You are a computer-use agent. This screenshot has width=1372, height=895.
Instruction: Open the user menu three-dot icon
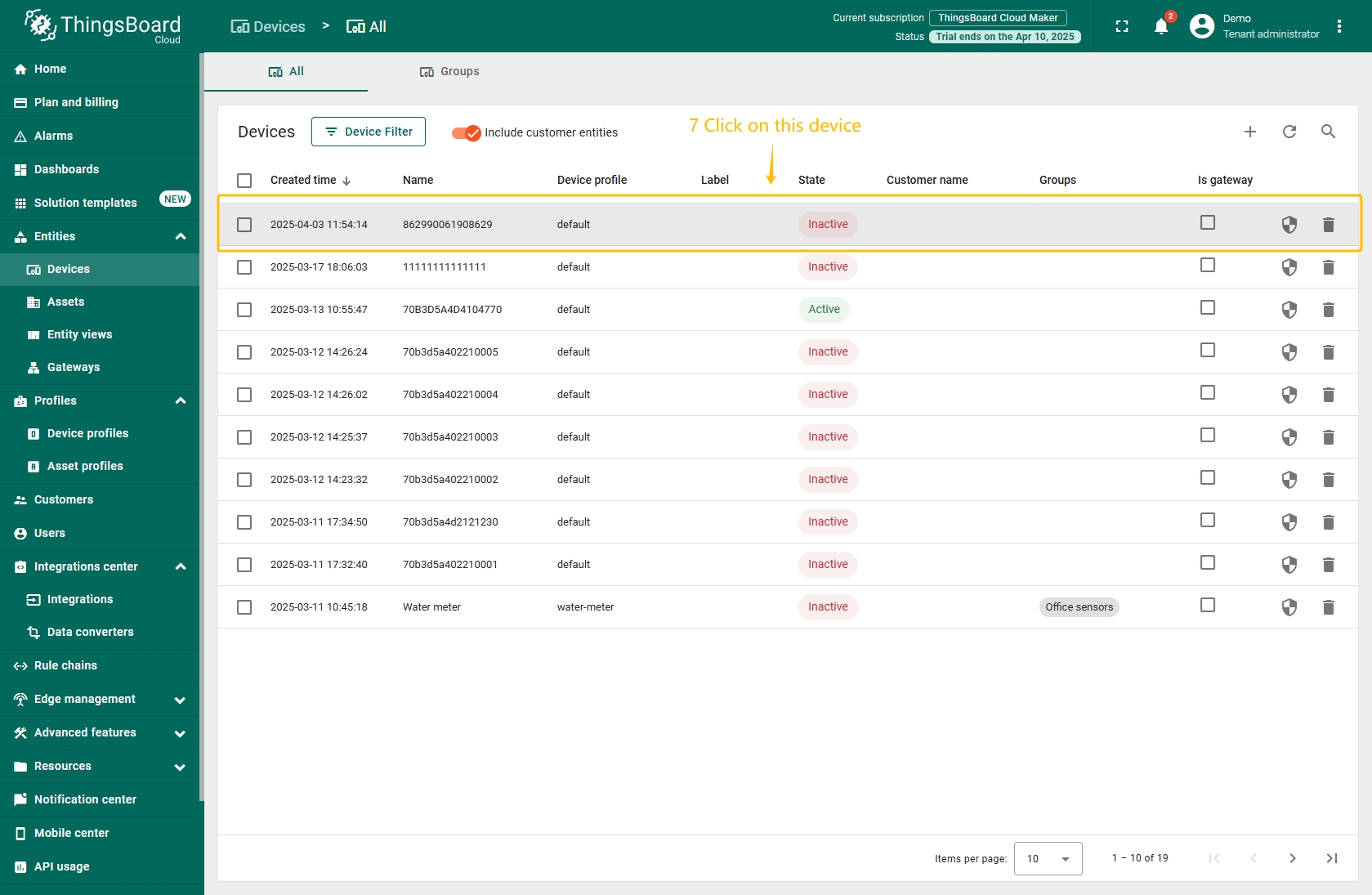(x=1338, y=27)
